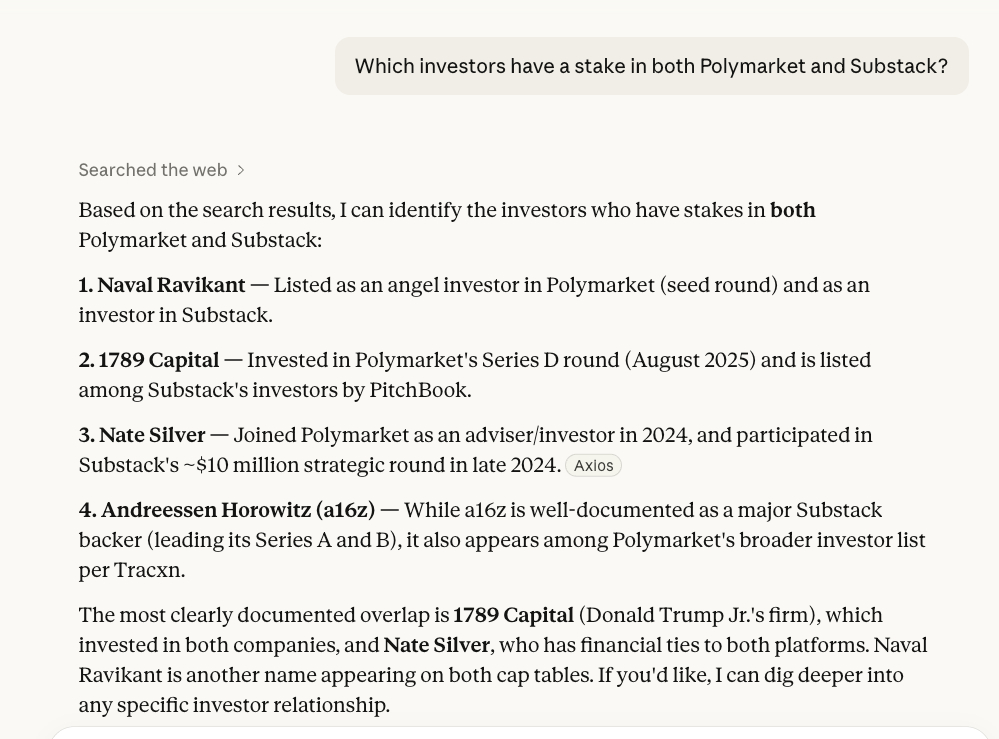Click the word "PitchBook" in item 2
The image size is (999, 739).
pyautogui.click(x=418, y=391)
